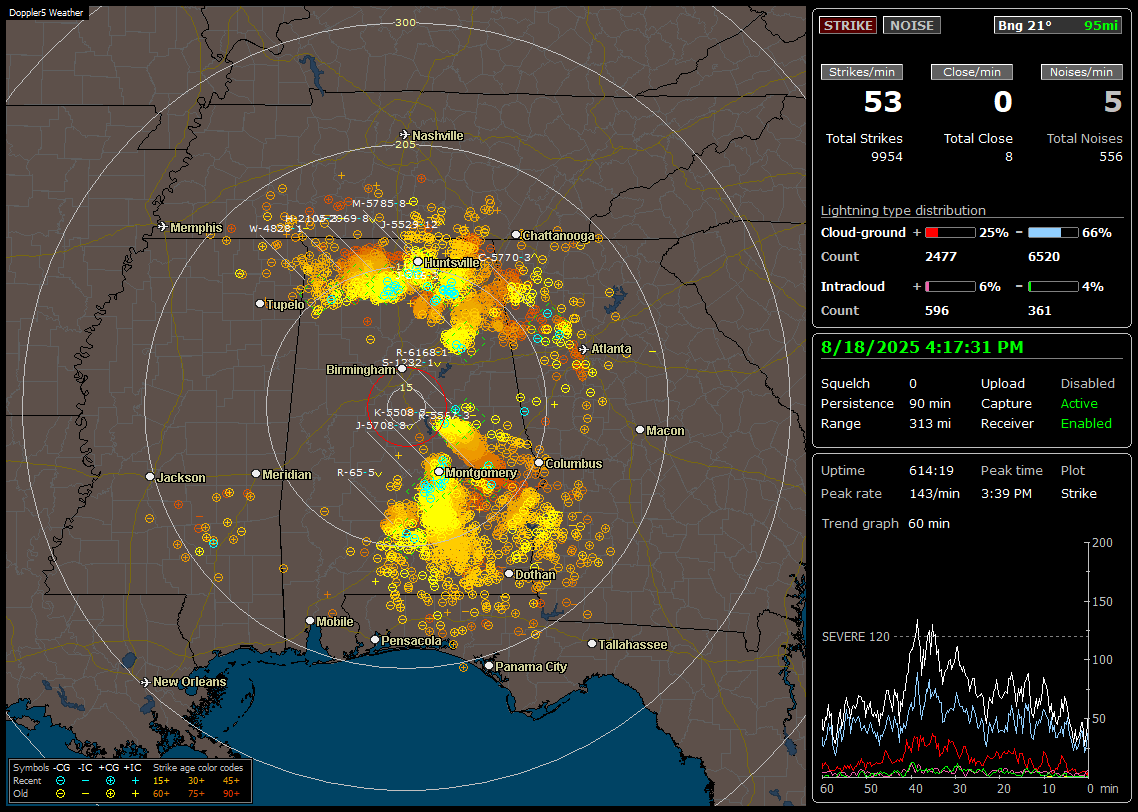Viewport: 1138px width, 812px height.
Task: Click the Peak rate value 143/min
Action: [934, 493]
